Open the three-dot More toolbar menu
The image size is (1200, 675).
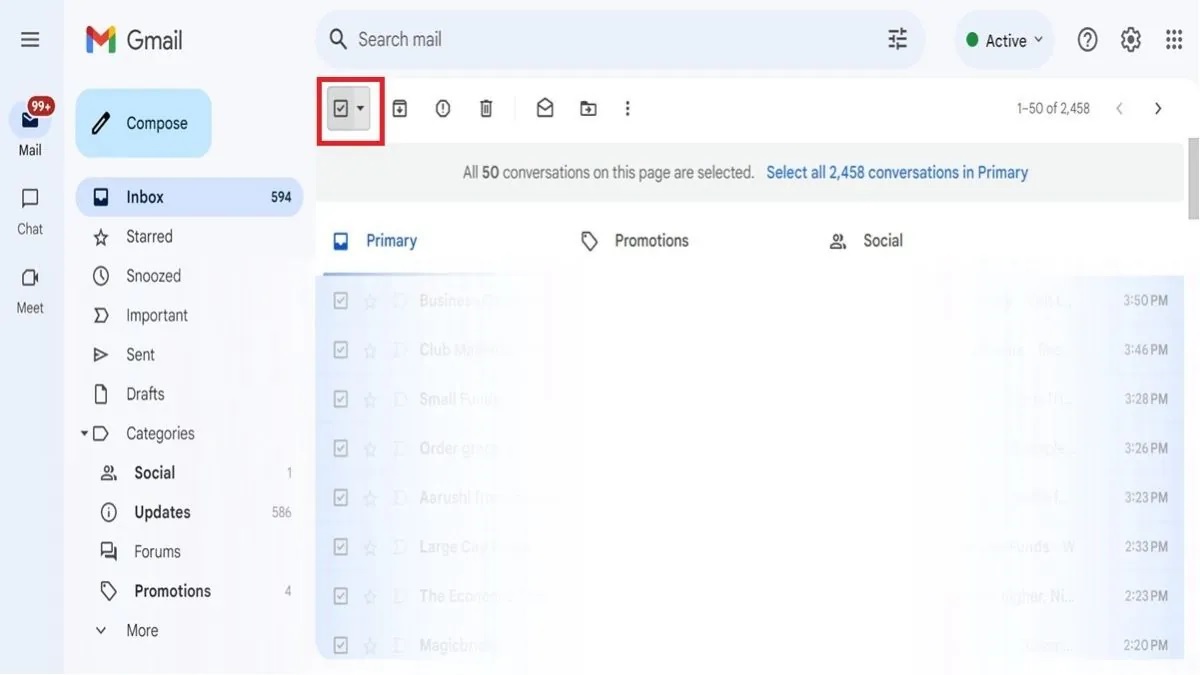[x=628, y=108]
